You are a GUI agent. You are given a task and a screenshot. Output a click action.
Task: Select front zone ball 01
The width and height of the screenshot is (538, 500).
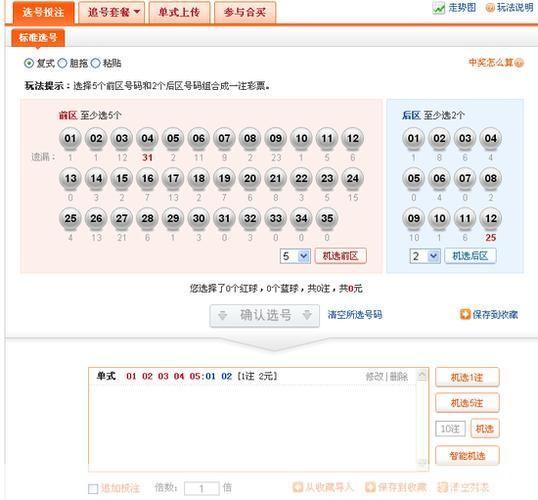pyautogui.click(x=70, y=138)
